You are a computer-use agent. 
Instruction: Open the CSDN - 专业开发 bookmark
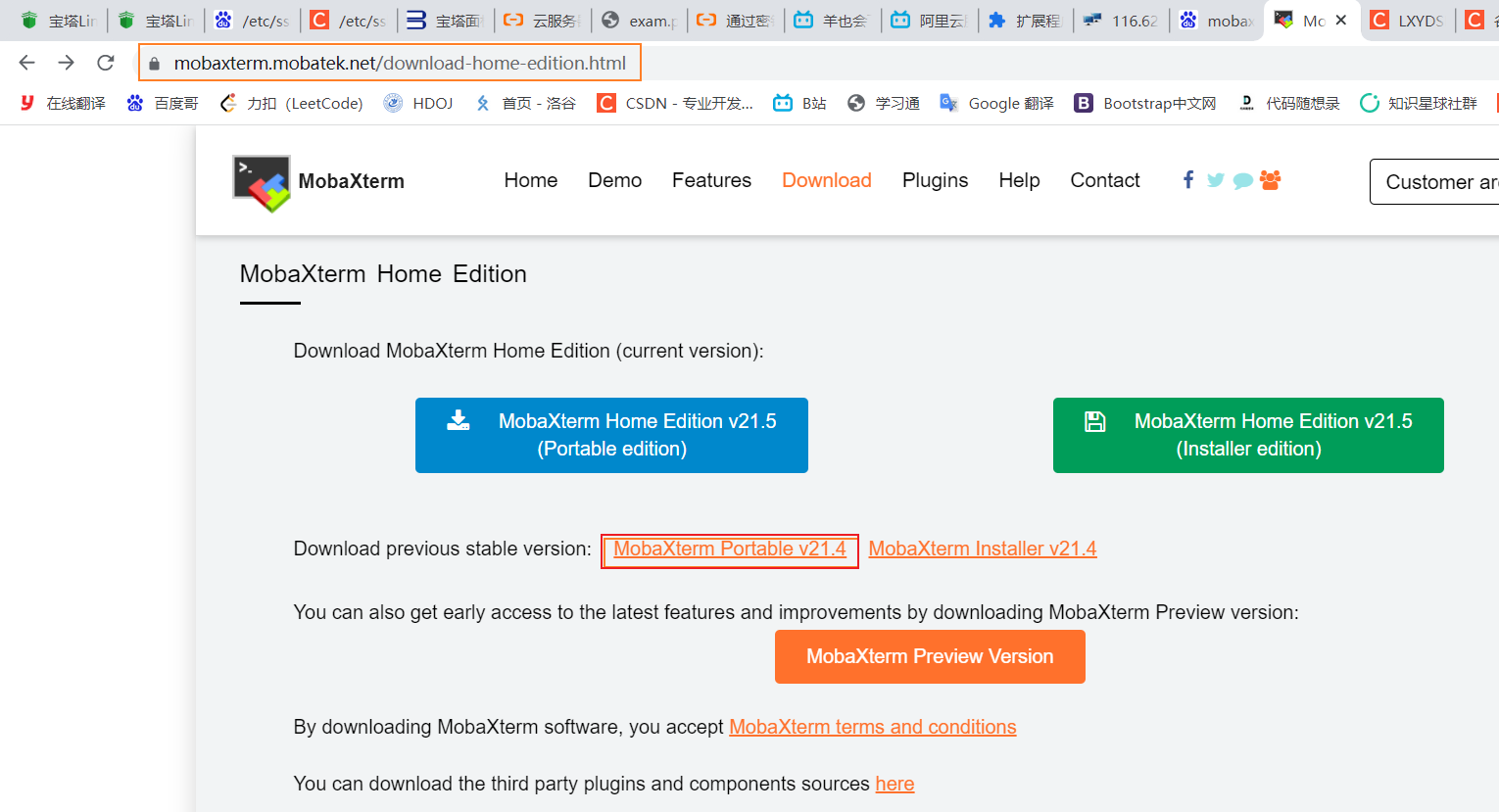675,103
